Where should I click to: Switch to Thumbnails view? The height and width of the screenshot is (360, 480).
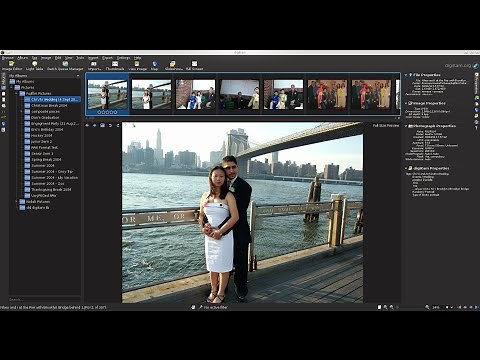tap(115, 66)
